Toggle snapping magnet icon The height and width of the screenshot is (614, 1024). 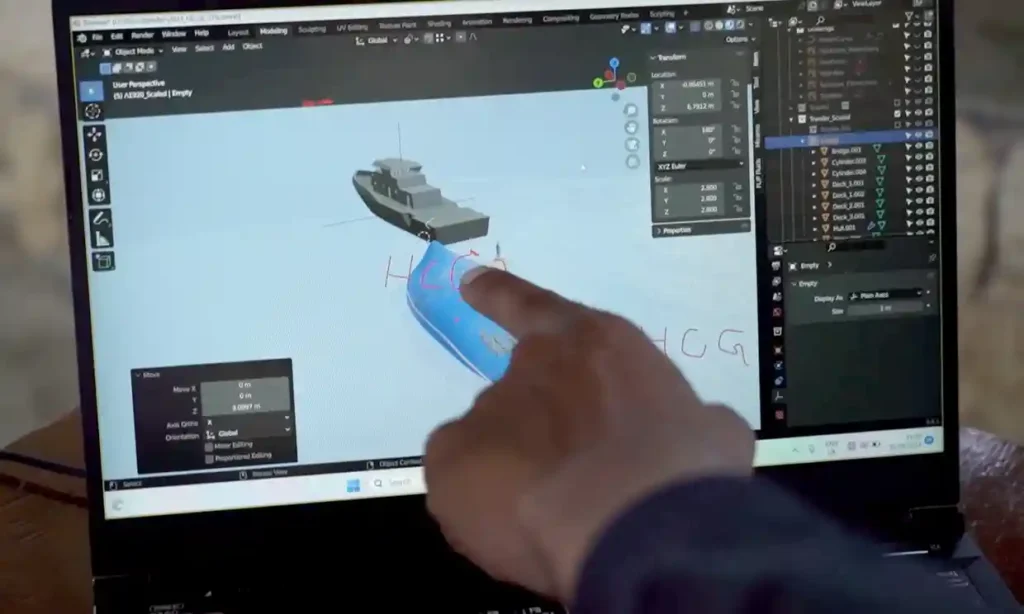click(428, 39)
